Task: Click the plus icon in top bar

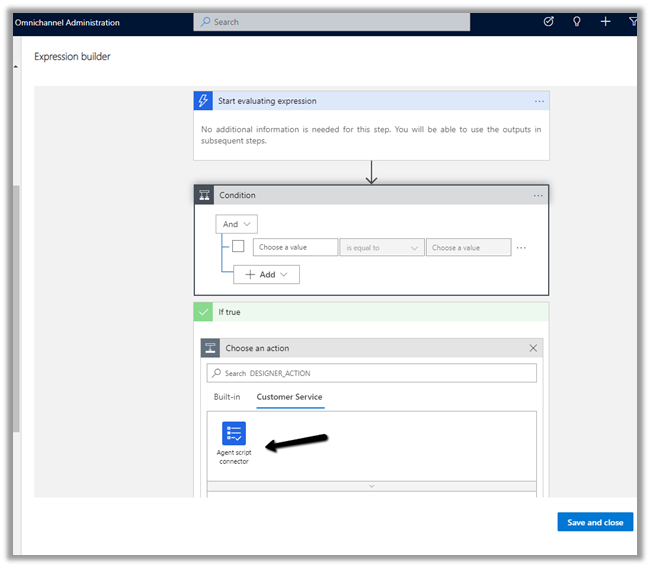Action: 606,21
